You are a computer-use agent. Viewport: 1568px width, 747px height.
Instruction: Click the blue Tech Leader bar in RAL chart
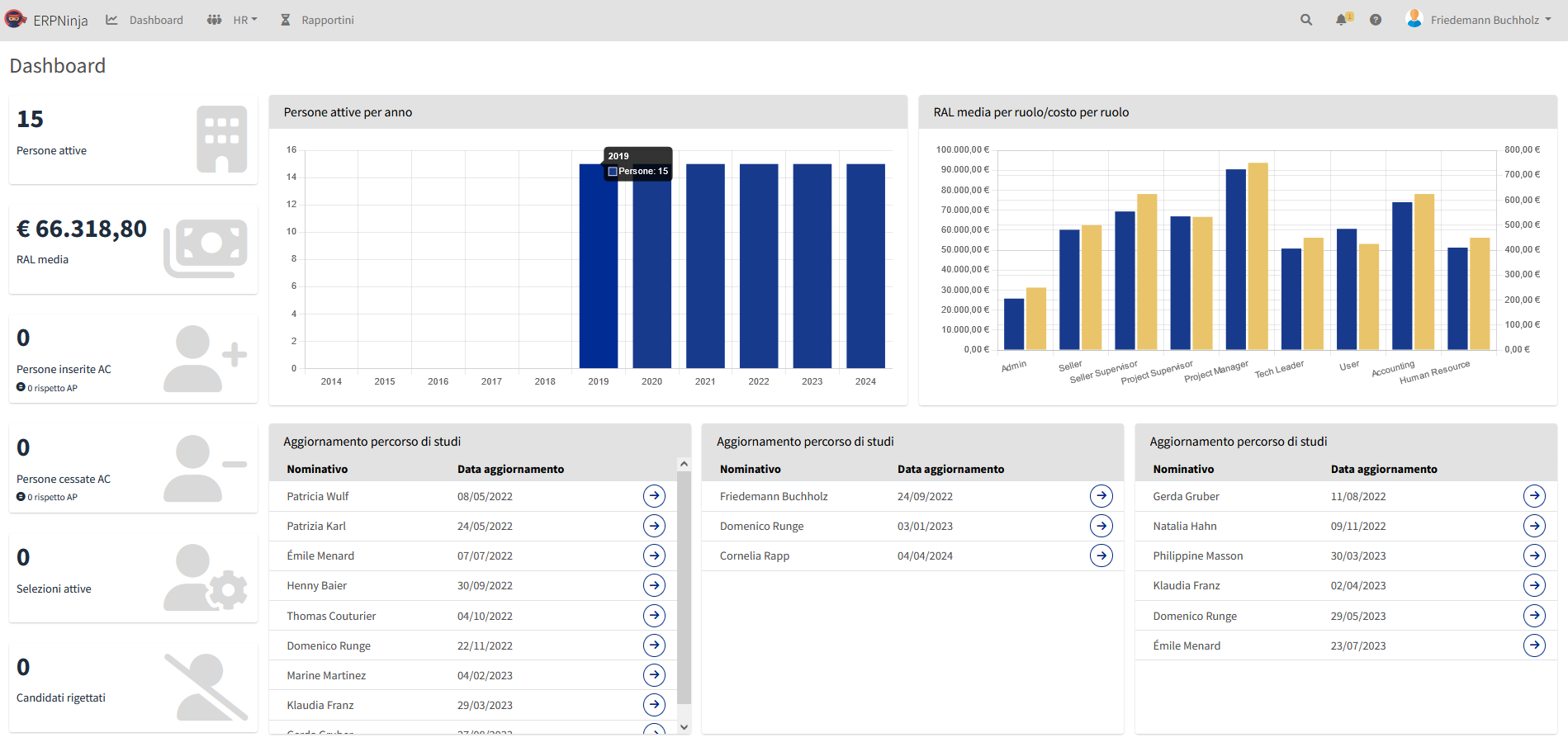click(x=1291, y=299)
